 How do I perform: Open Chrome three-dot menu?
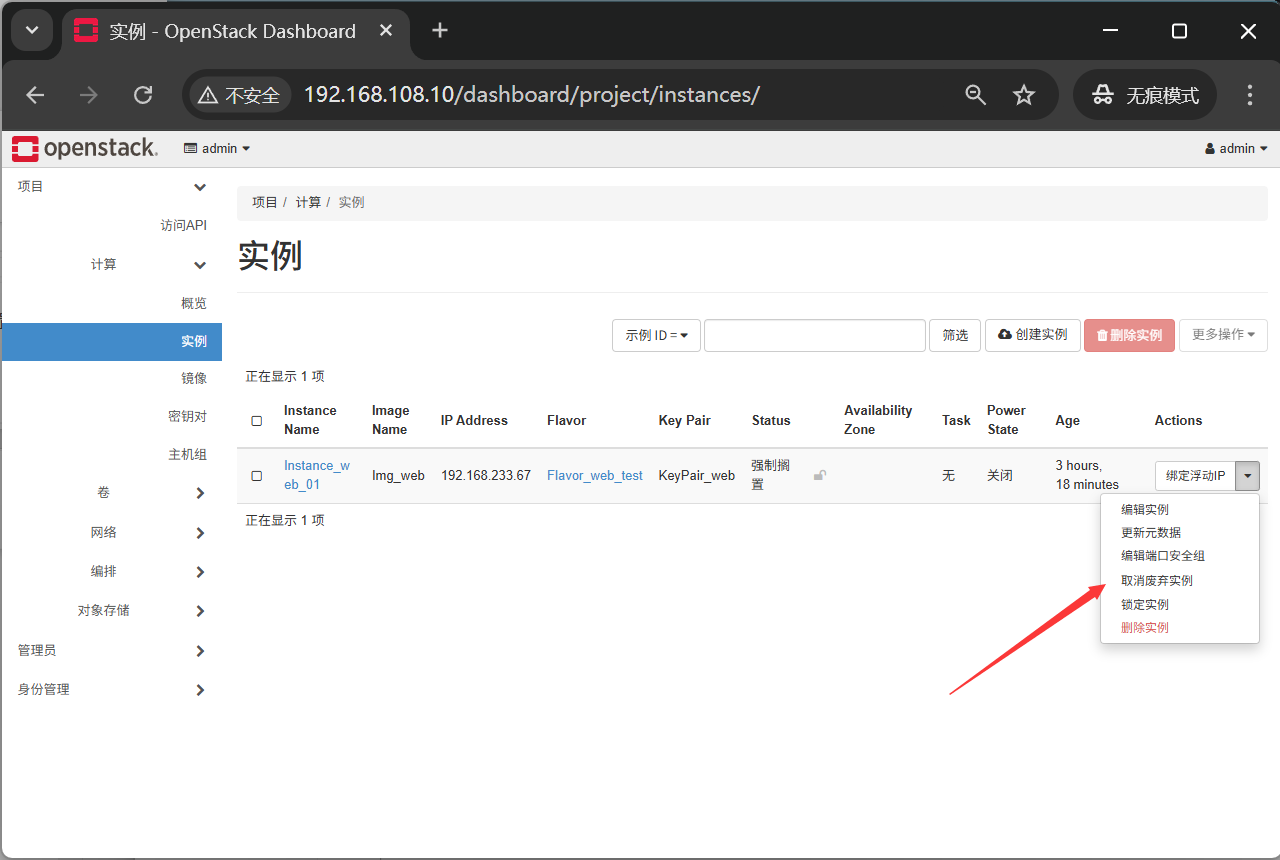pyautogui.click(x=1249, y=95)
